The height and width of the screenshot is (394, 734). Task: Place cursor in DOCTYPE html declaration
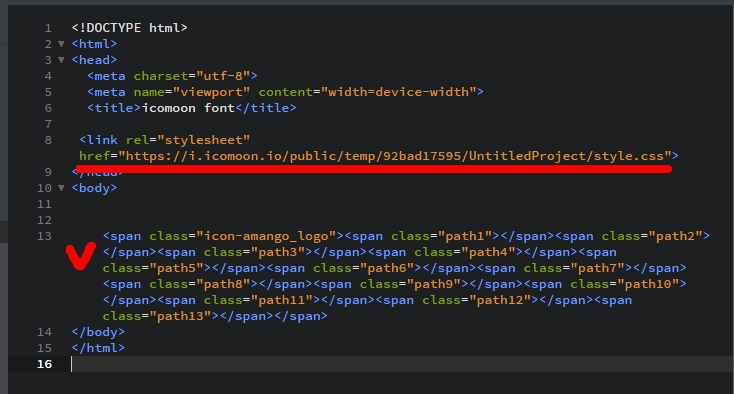point(129,28)
